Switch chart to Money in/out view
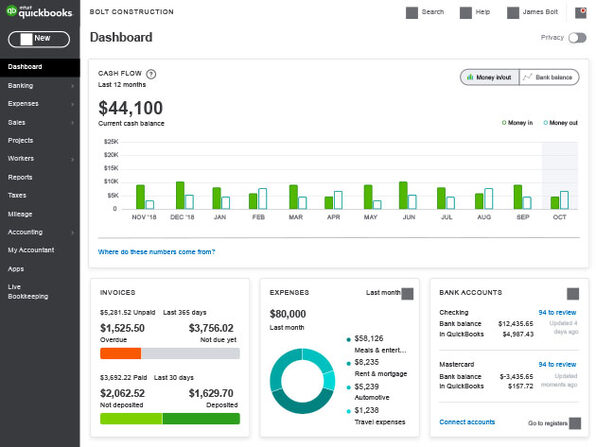The image size is (596, 447). coord(490,77)
